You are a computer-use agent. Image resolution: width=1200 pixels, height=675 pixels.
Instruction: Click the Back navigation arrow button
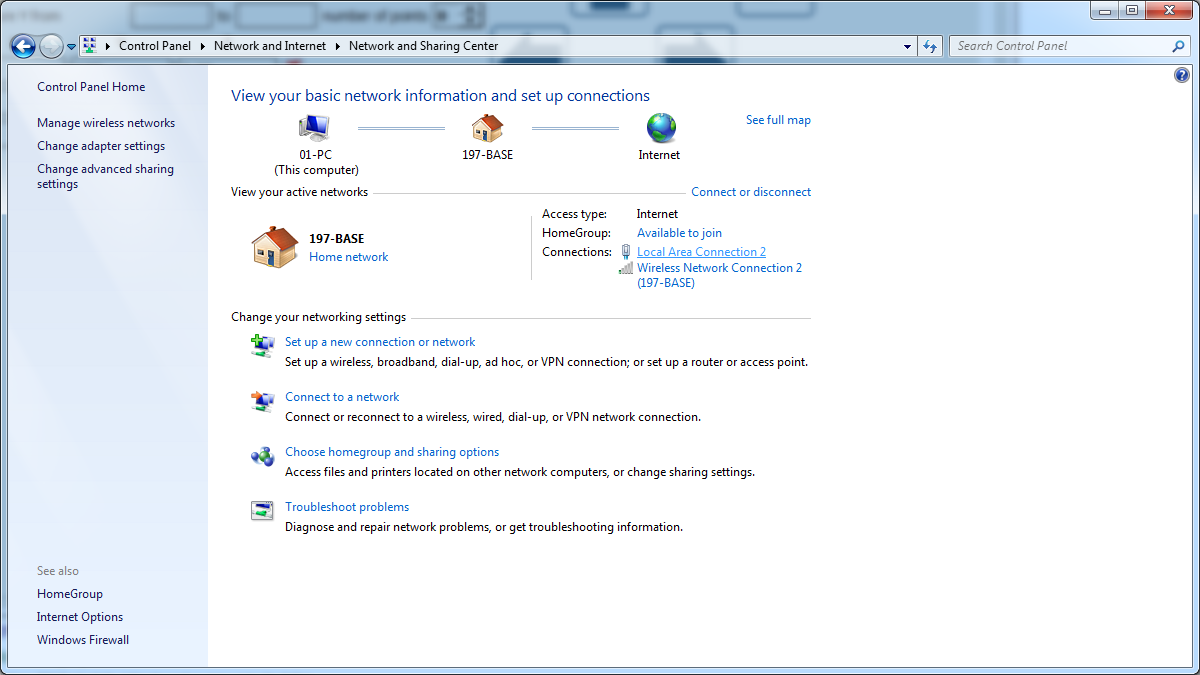[23, 46]
